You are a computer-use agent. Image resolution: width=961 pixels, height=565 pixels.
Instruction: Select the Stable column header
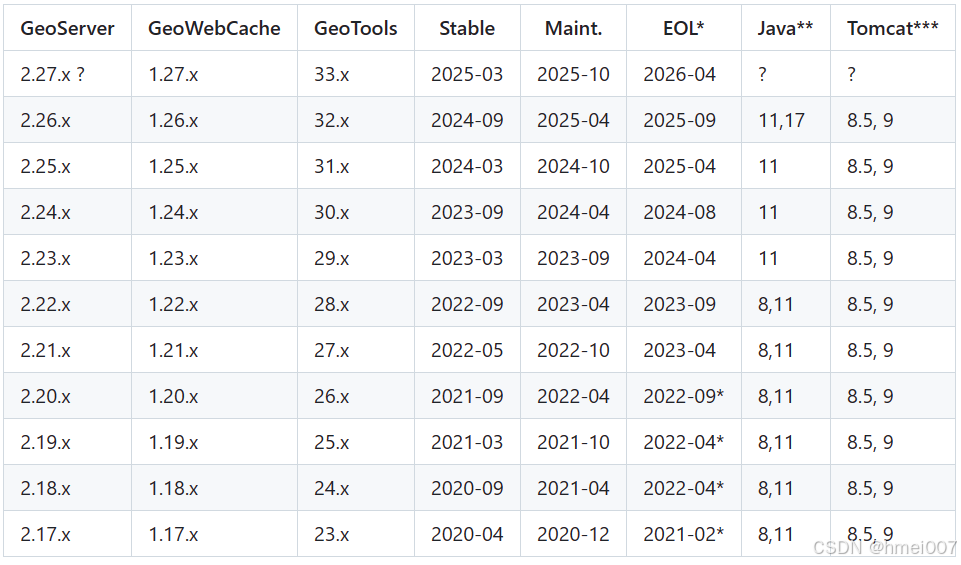coord(467,28)
